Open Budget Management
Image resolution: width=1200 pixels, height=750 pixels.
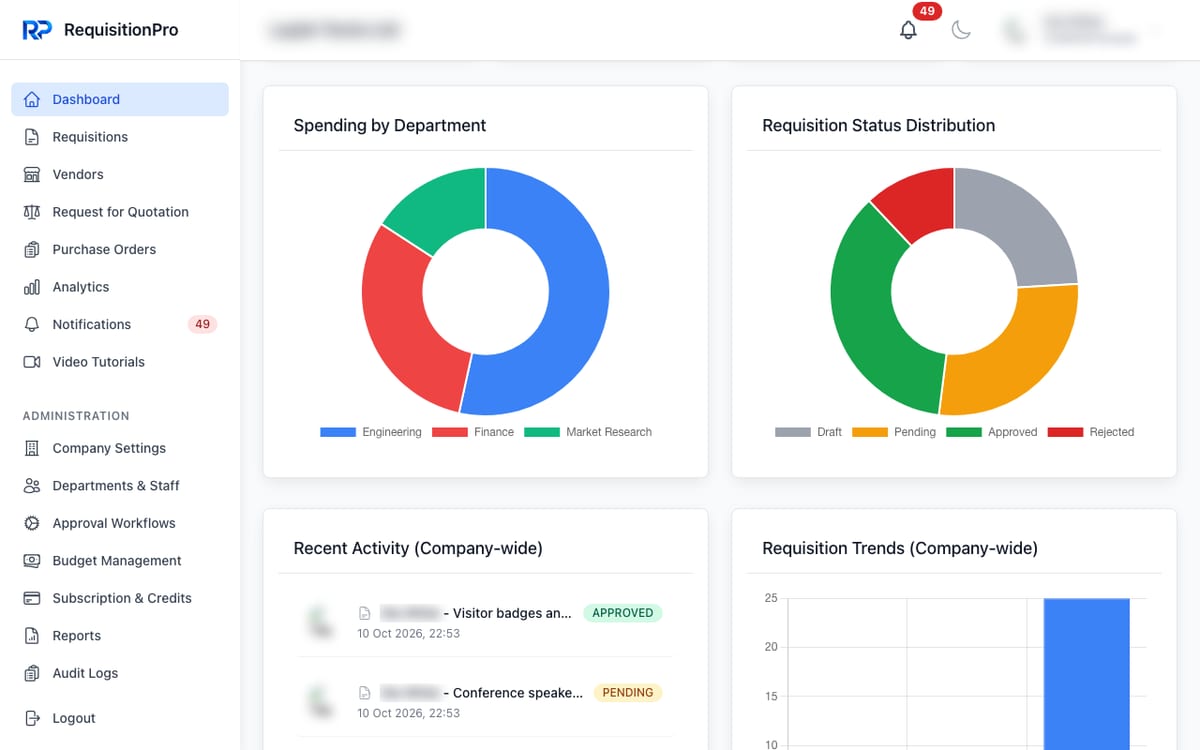120,561
